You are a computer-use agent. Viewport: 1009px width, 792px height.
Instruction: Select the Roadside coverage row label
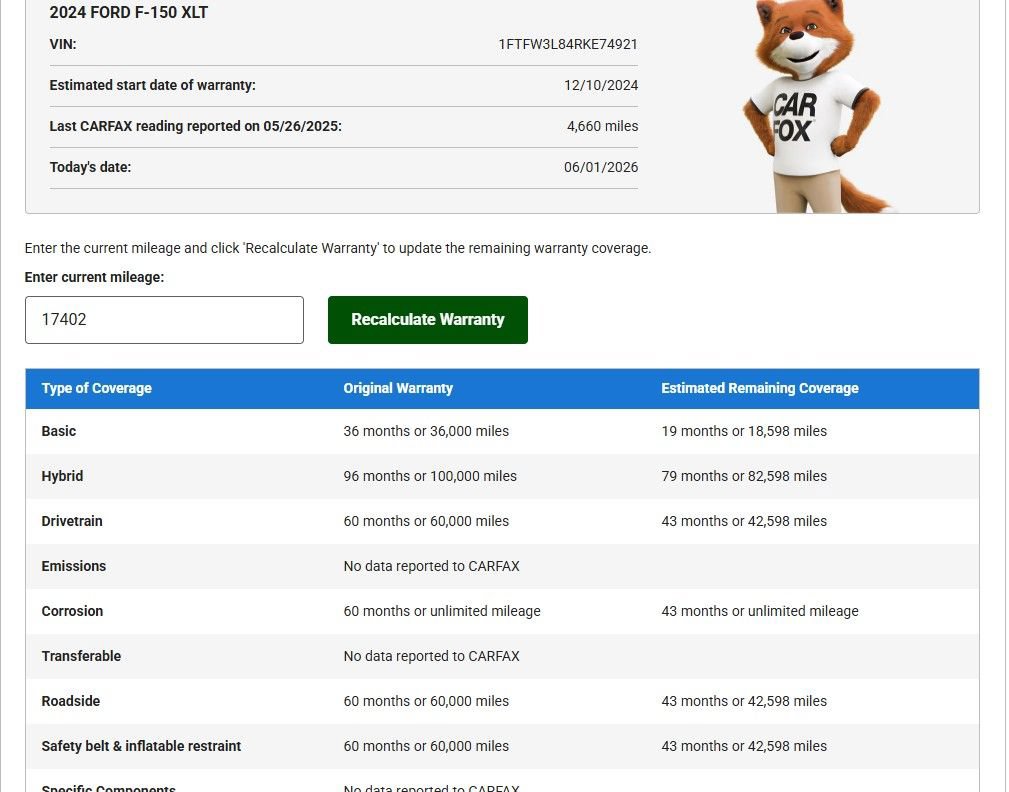click(x=70, y=701)
